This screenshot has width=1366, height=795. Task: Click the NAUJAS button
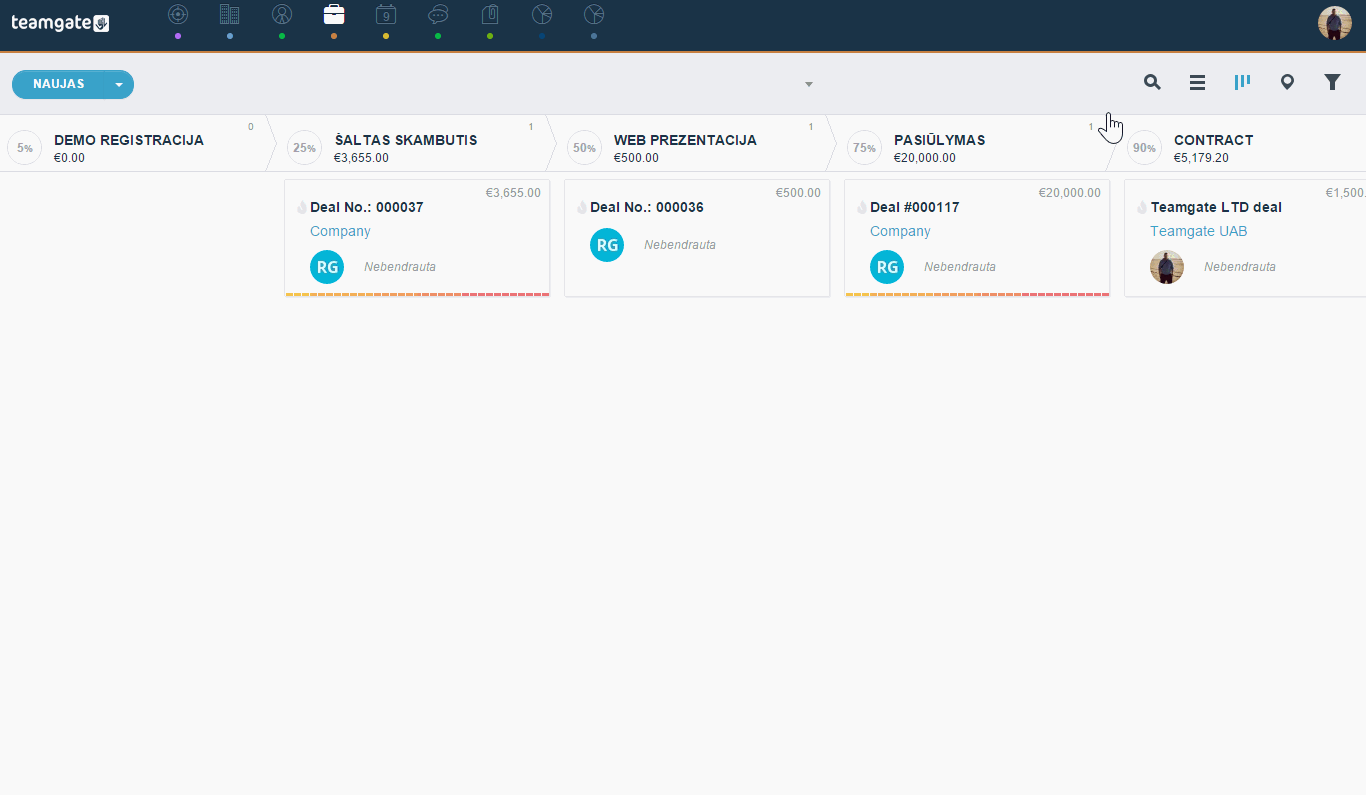[x=59, y=85]
